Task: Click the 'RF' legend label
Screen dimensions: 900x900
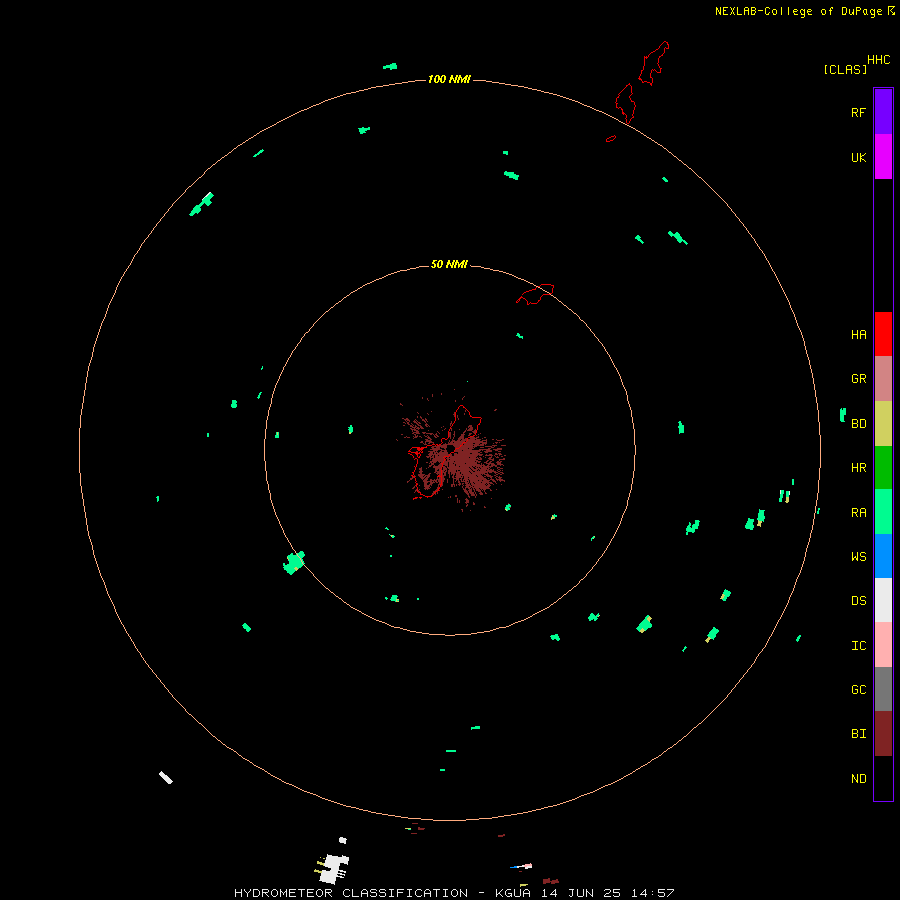Action: pos(858,112)
